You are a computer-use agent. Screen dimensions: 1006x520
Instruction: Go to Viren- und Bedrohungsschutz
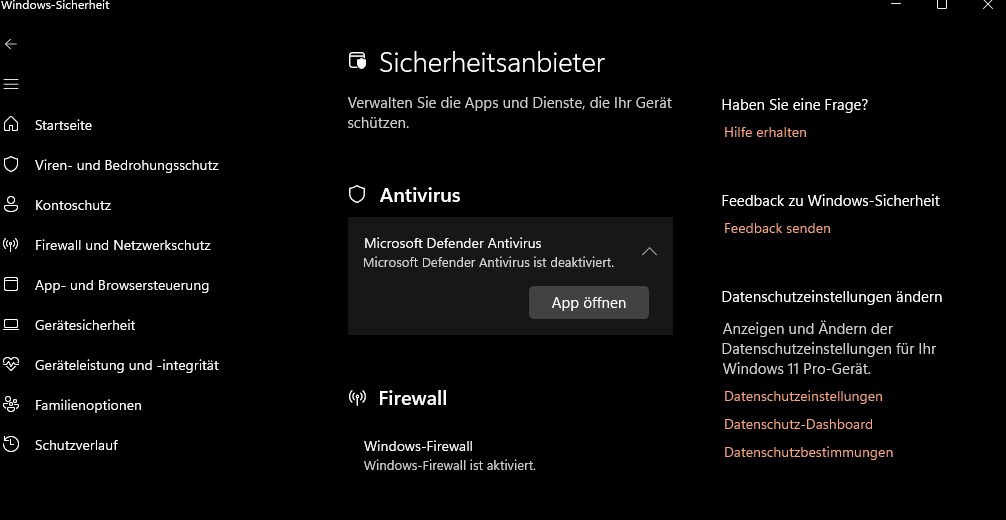point(126,165)
